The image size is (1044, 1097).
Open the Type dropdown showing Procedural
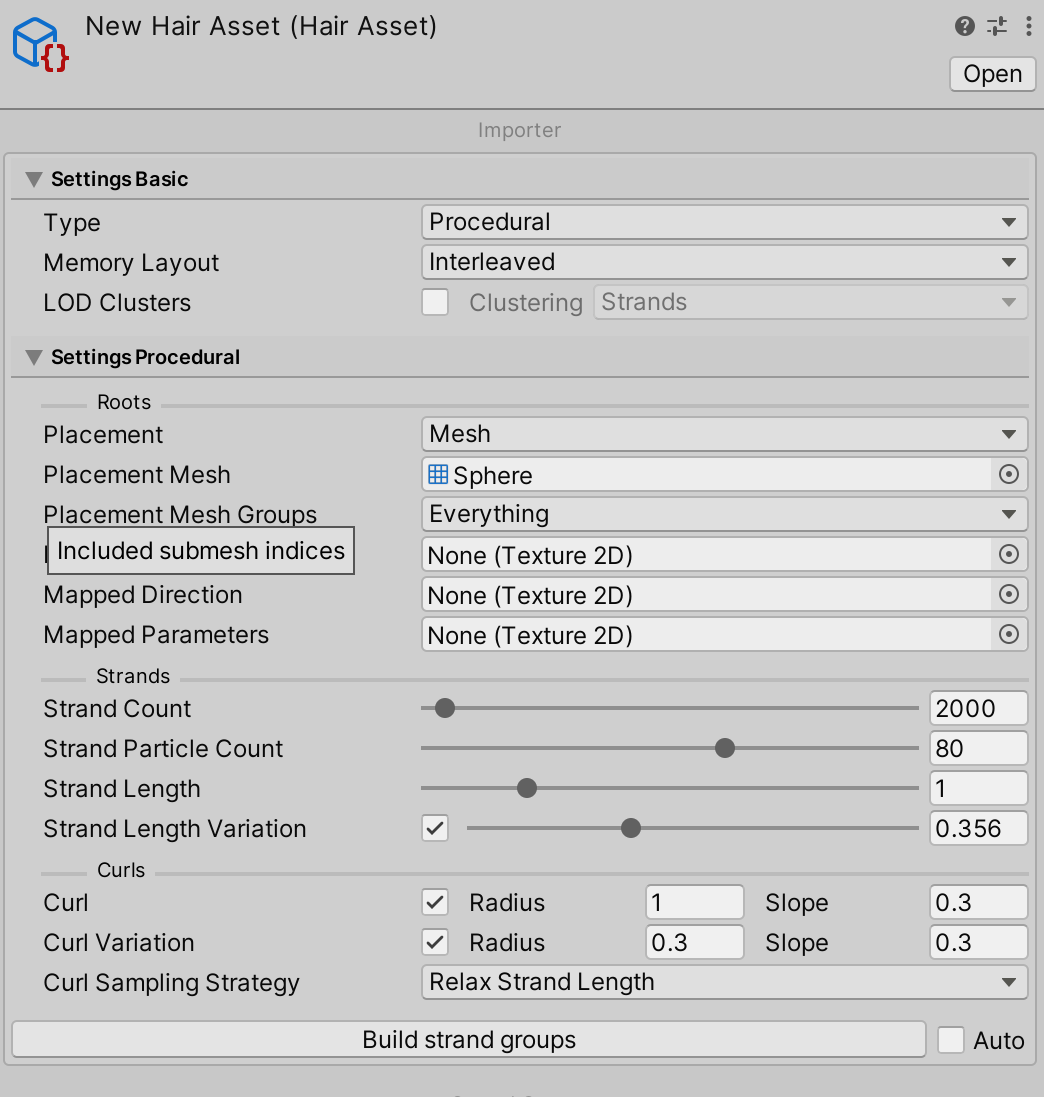click(724, 222)
